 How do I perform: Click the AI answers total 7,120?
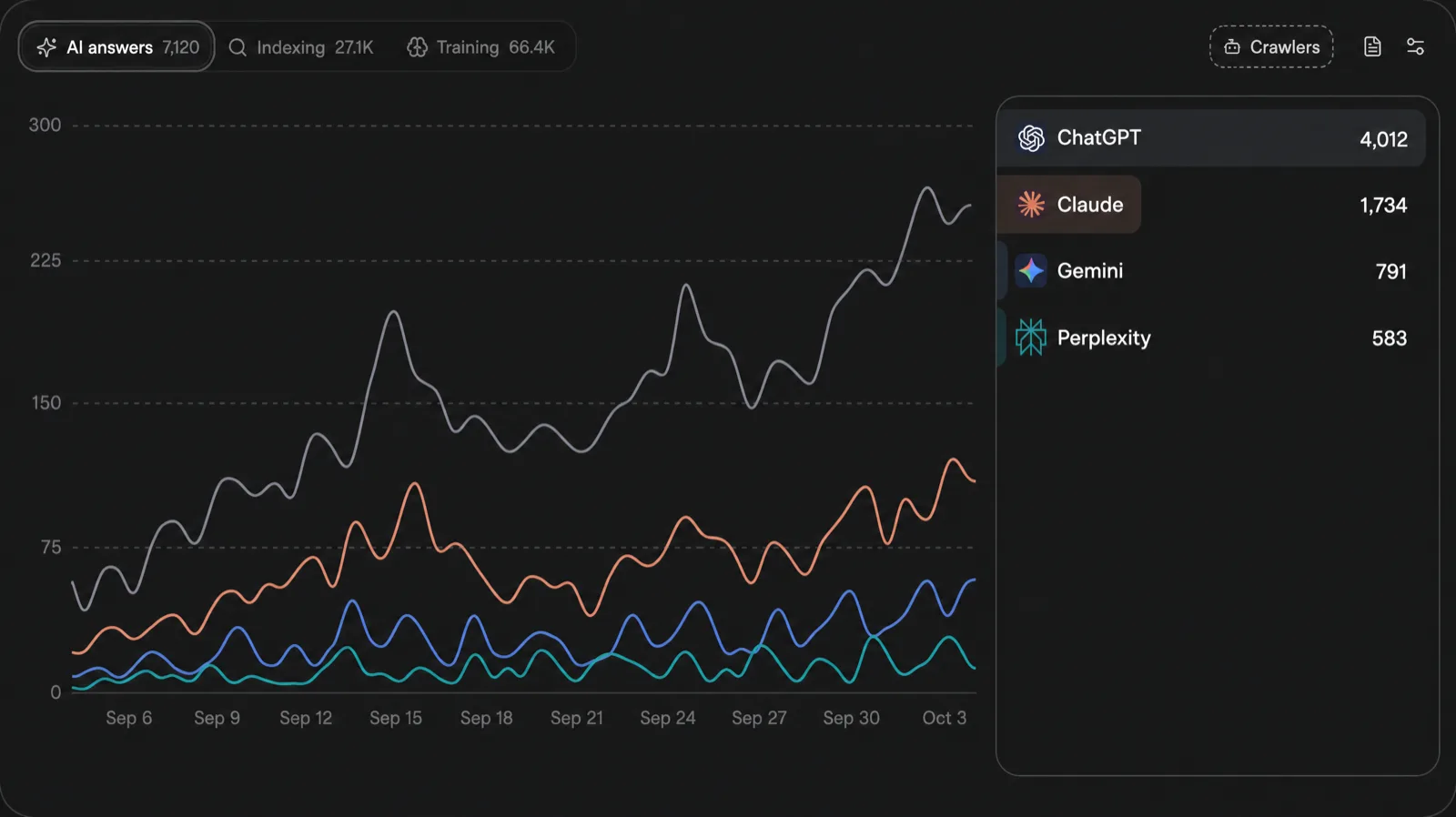(x=181, y=47)
